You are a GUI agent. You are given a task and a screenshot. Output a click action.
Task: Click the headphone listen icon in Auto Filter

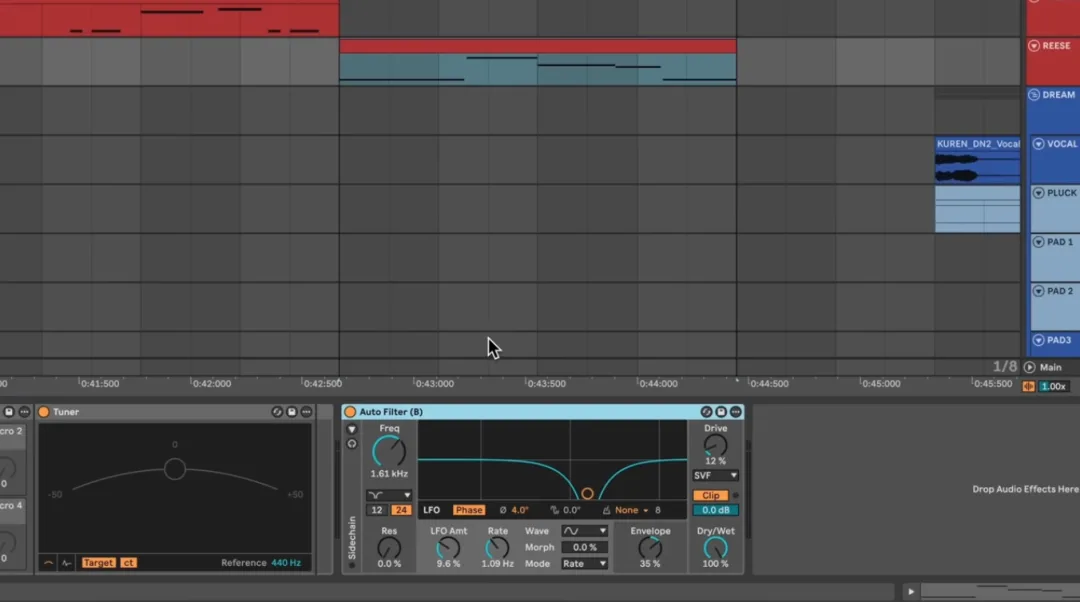[352, 444]
